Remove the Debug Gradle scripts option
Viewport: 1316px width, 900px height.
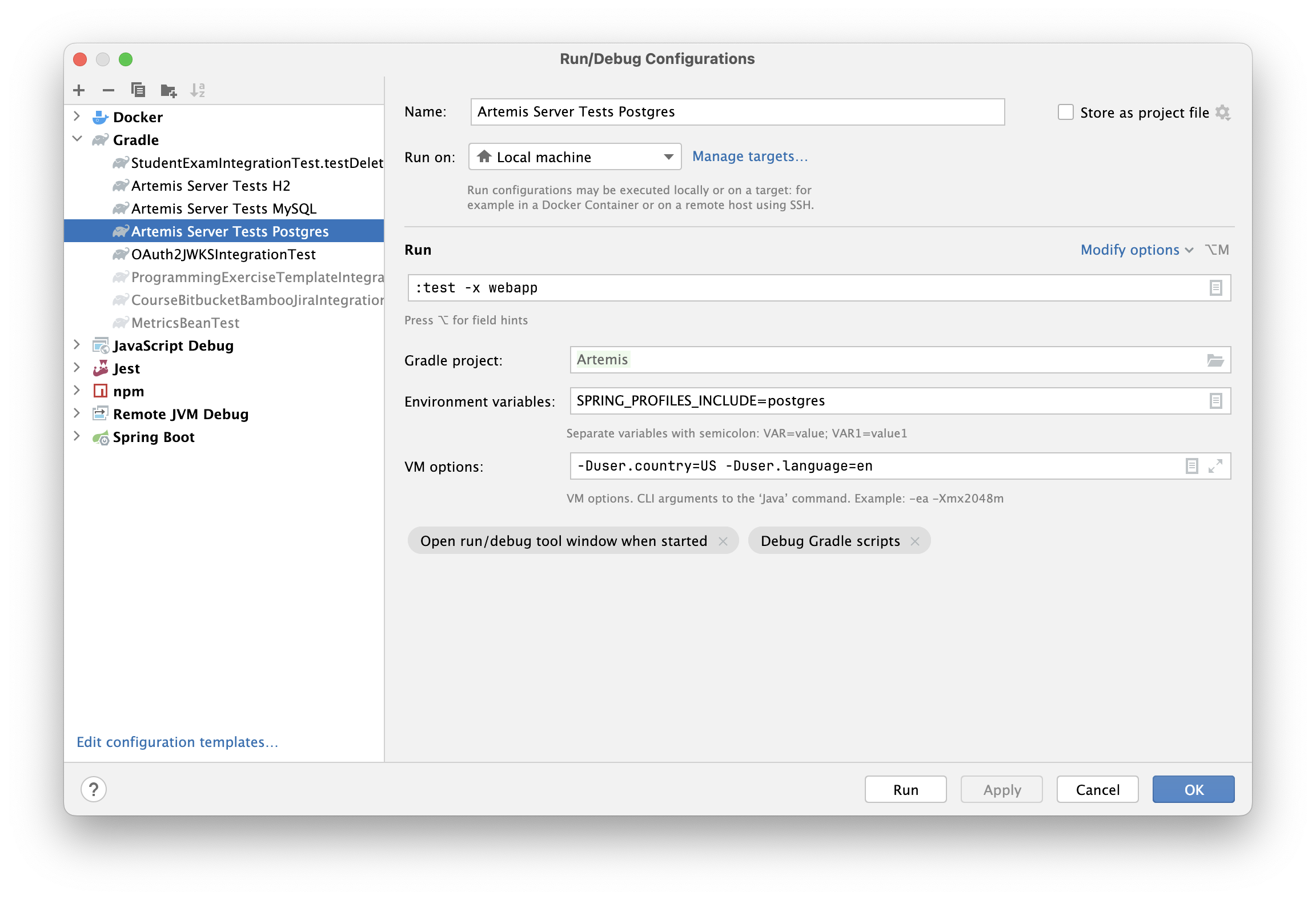[x=915, y=541]
